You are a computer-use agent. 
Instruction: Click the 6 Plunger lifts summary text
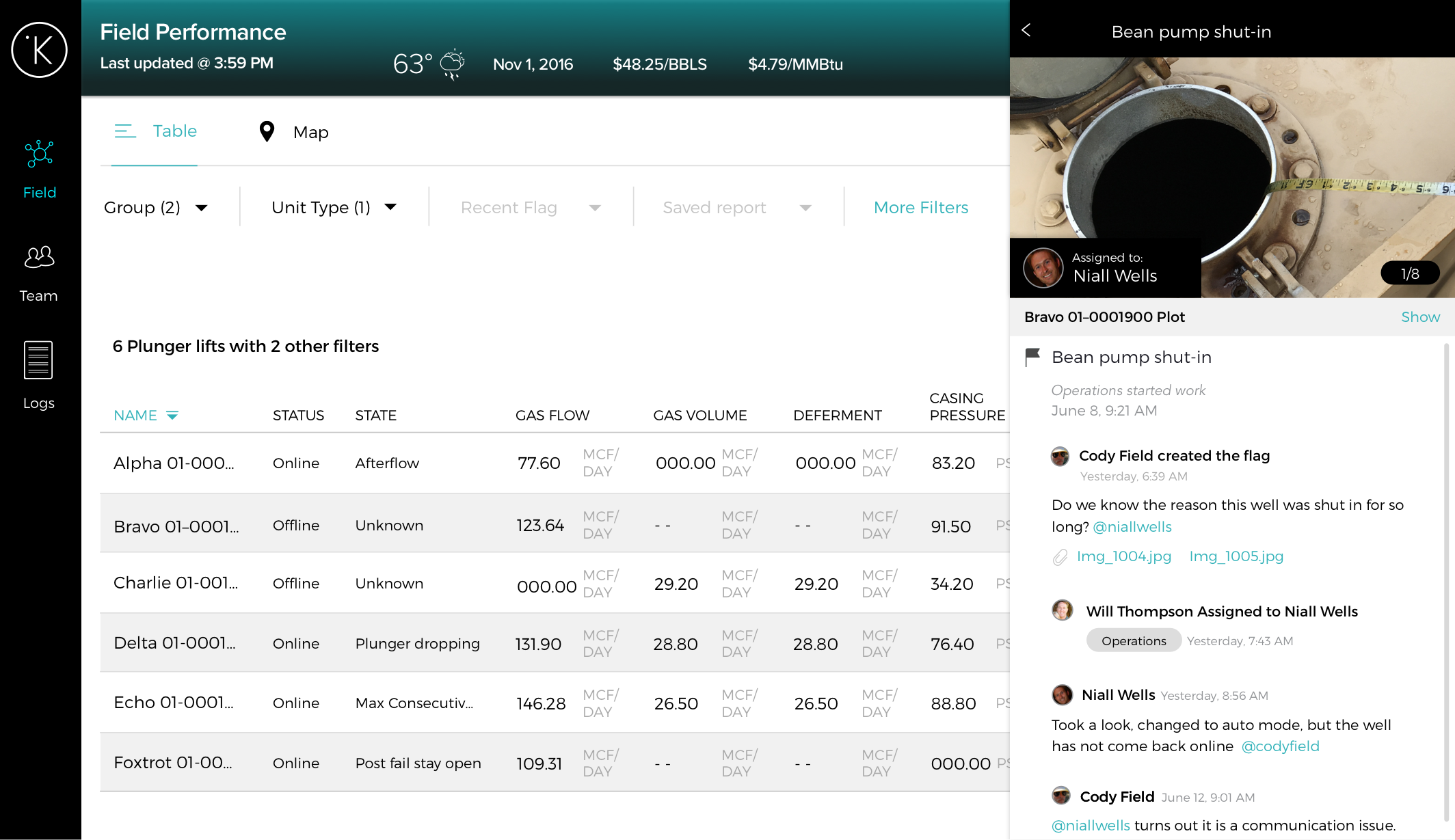[x=245, y=347]
